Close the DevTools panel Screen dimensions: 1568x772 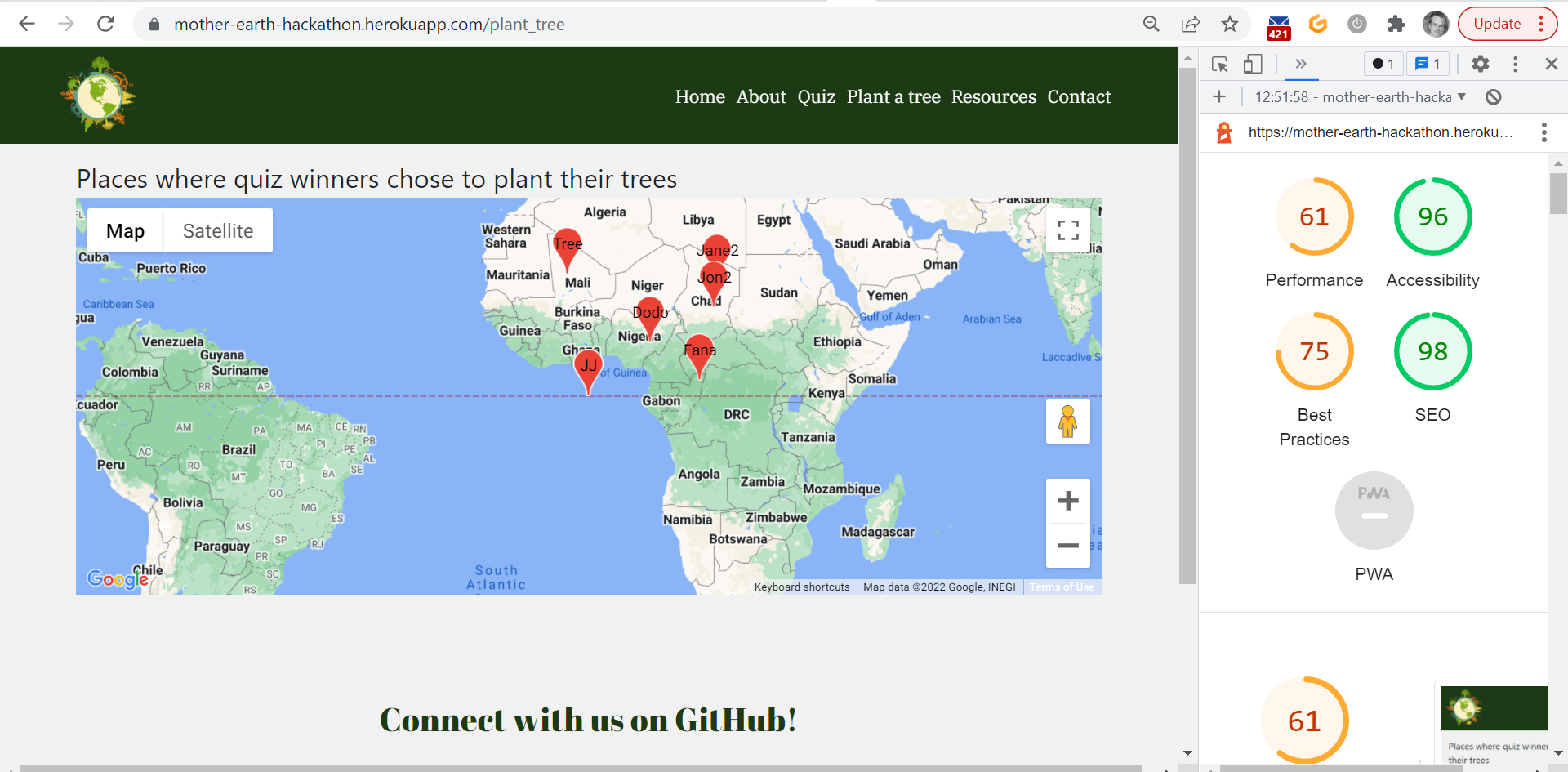pos(1552,64)
